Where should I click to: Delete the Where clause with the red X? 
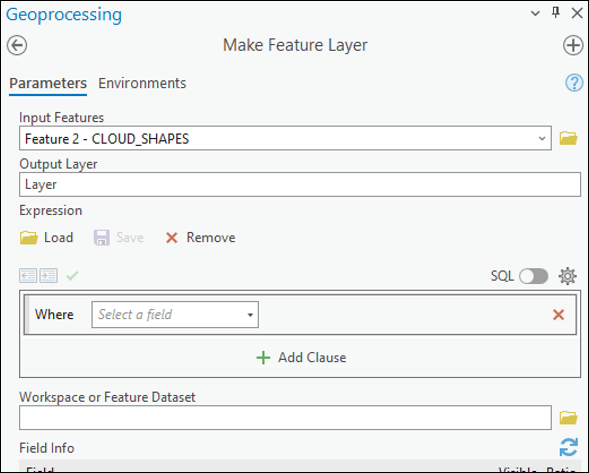(559, 314)
